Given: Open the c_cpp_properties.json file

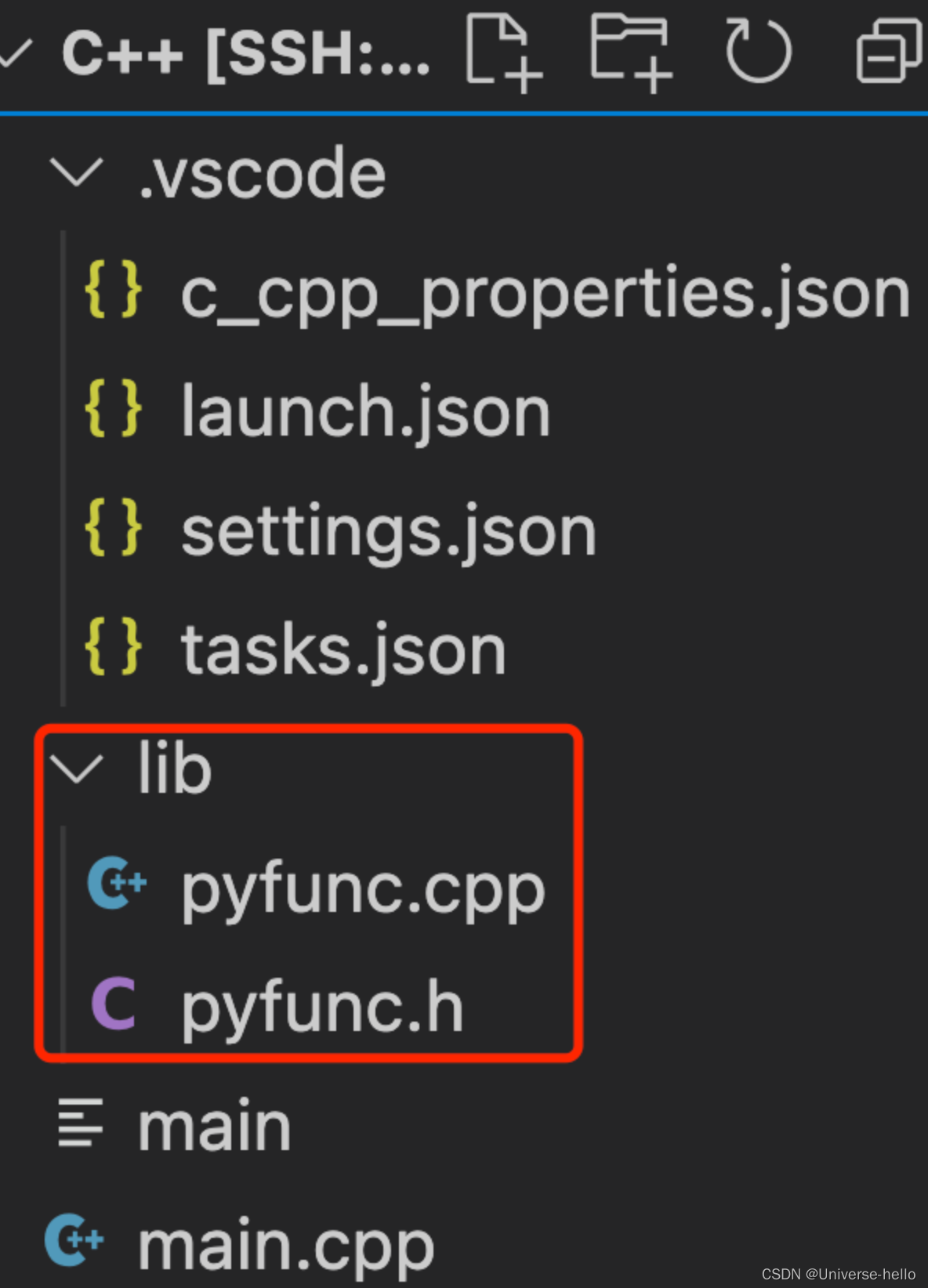Looking at the screenshot, I should click(541, 294).
